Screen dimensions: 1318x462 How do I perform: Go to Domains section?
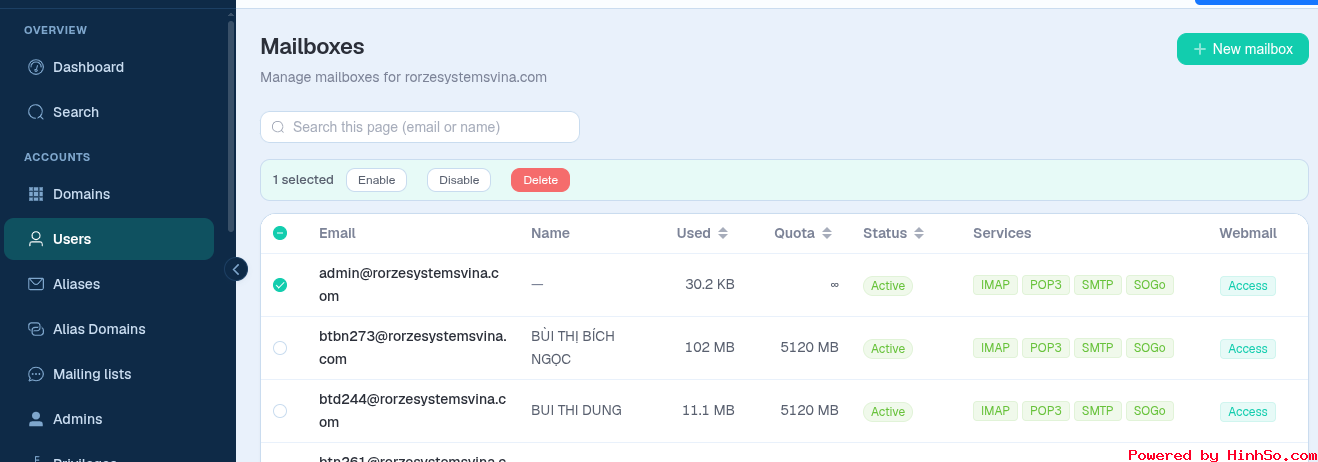click(109, 194)
